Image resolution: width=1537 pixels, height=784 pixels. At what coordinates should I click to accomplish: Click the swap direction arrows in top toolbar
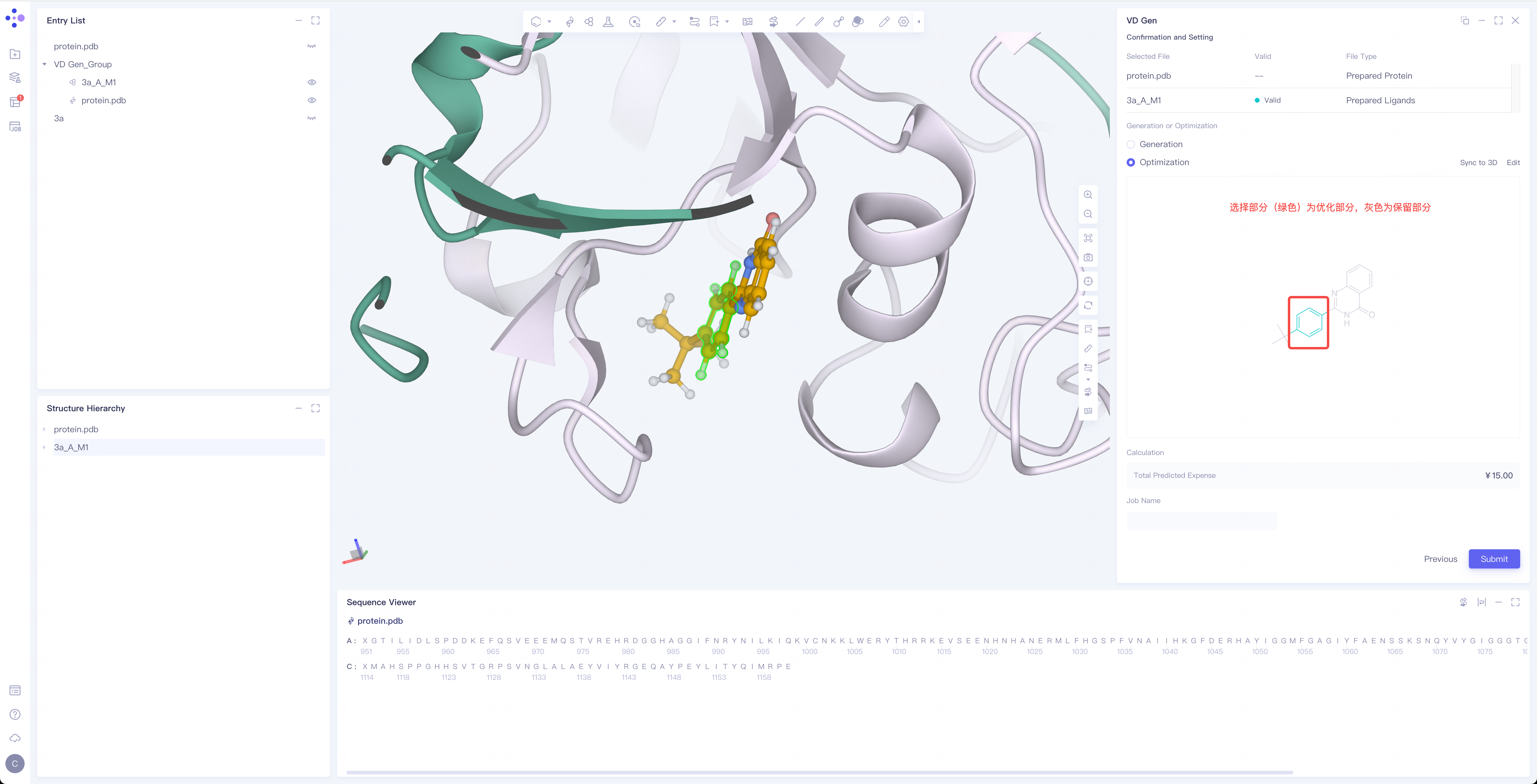(773, 22)
